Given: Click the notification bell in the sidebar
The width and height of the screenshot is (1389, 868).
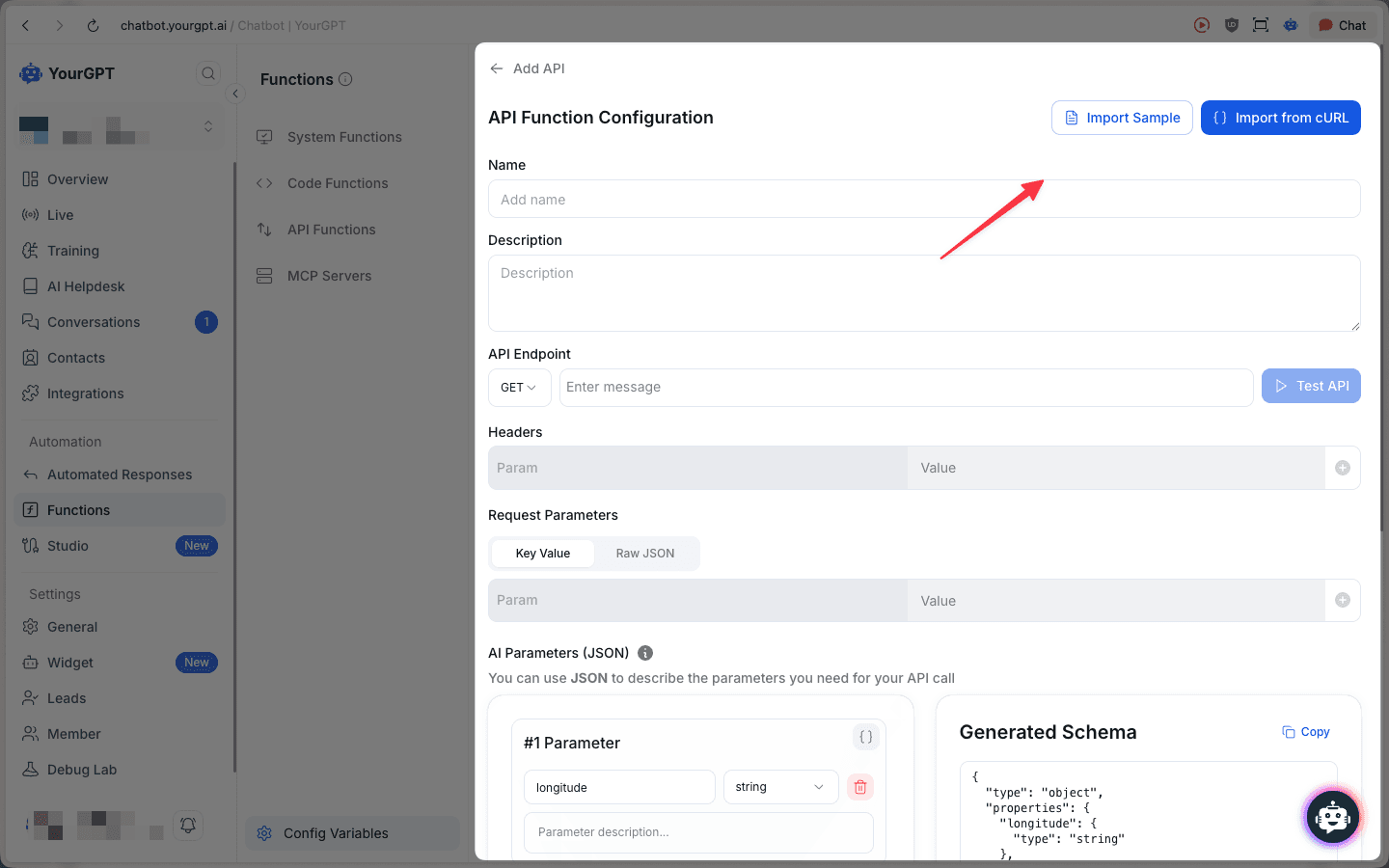Looking at the screenshot, I should pyautogui.click(x=188, y=826).
